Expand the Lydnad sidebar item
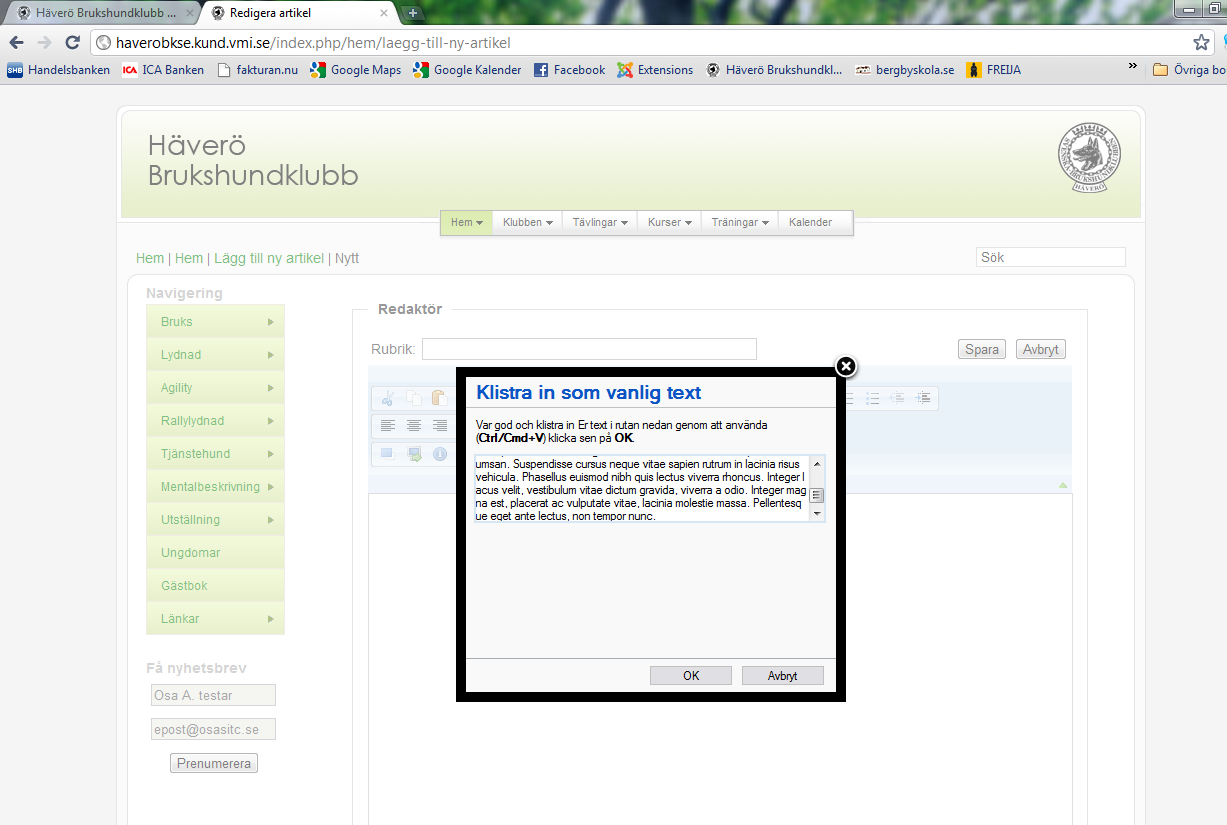1227x825 pixels. click(x=215, y=355)
